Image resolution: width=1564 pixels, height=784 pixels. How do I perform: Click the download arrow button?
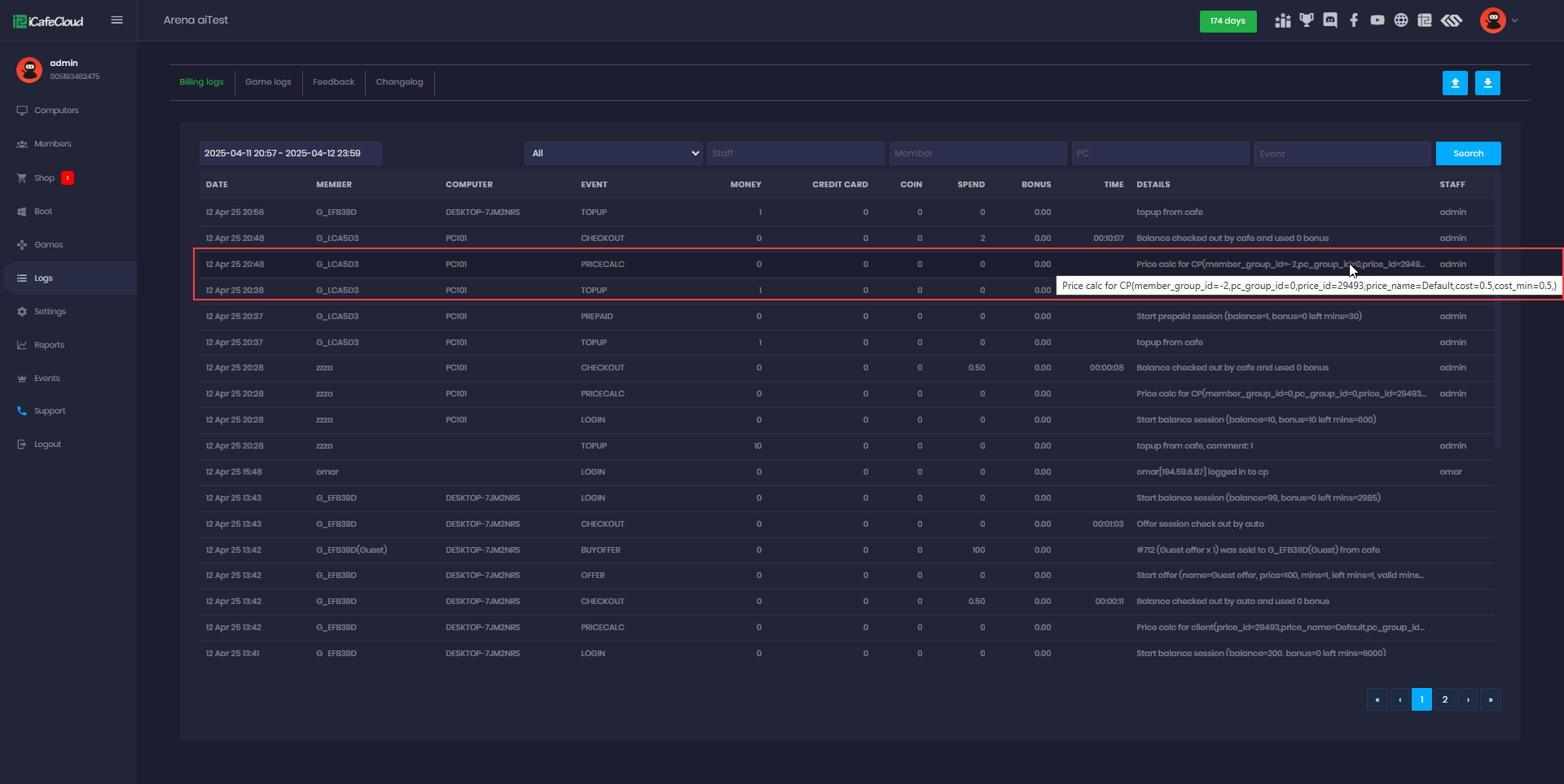[1487, 83]
